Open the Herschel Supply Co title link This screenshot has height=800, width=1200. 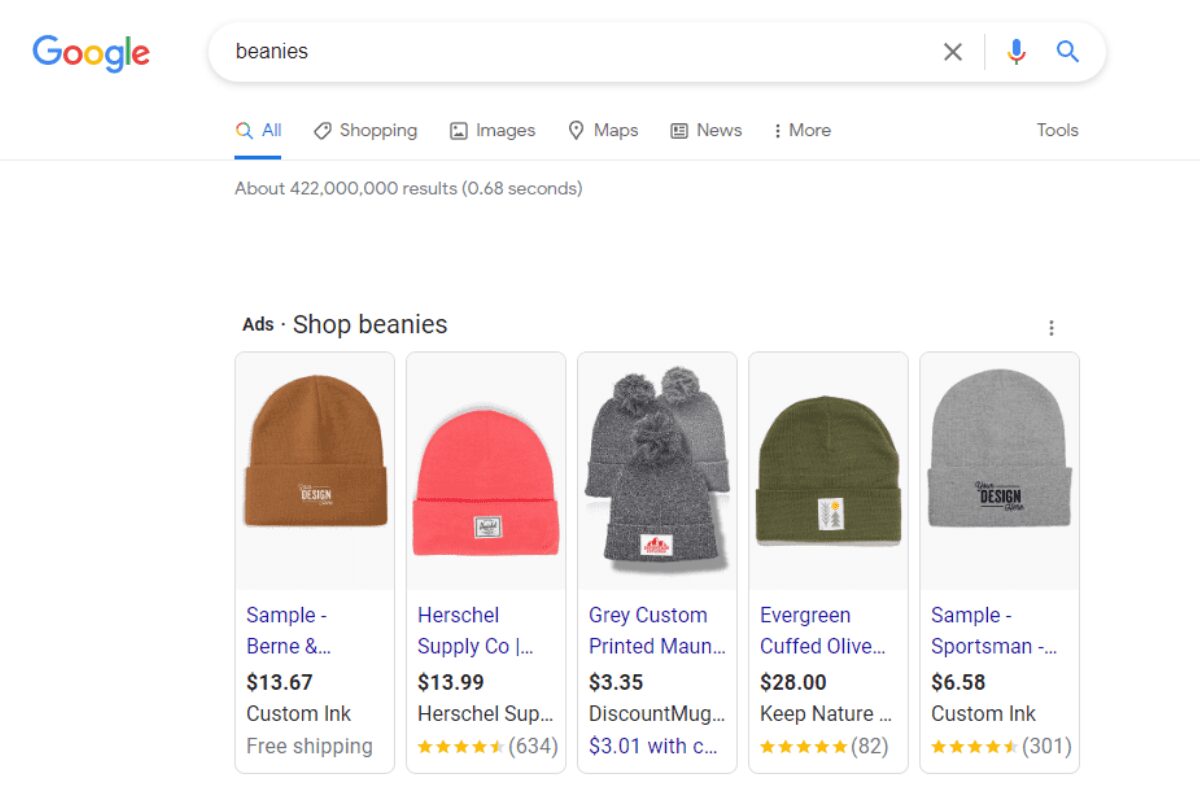pos(476,631)
